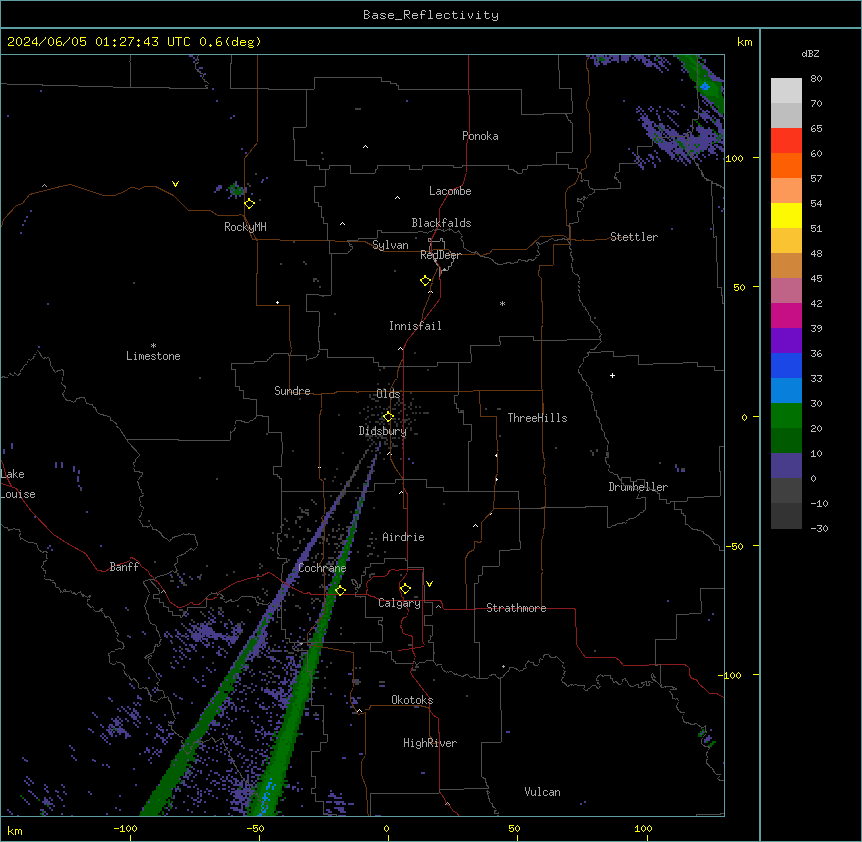
Task: Click the Base_Reflectivity title text
Action: pos(431,15)
